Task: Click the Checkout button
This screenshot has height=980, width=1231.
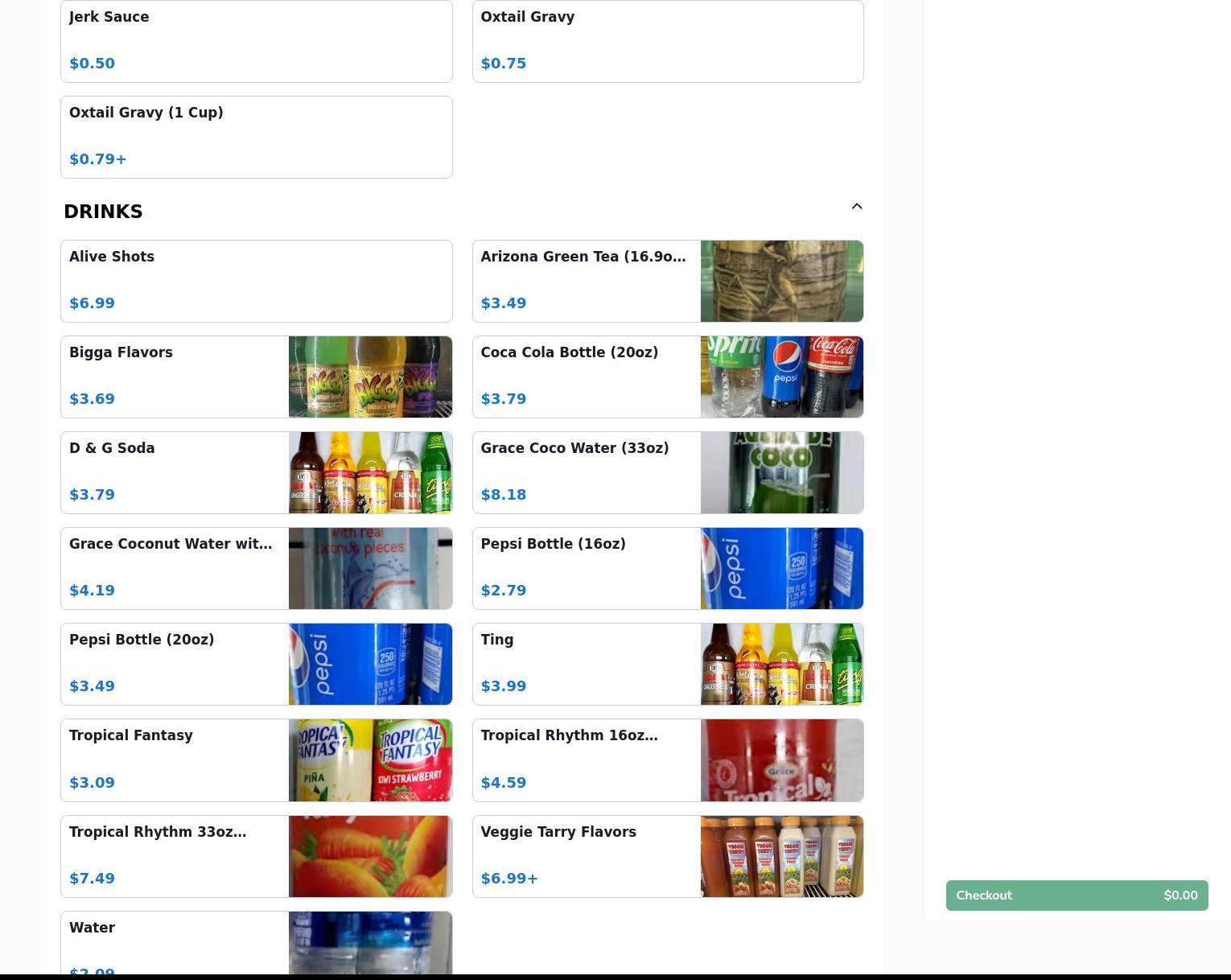Action: click(1076, 896)
